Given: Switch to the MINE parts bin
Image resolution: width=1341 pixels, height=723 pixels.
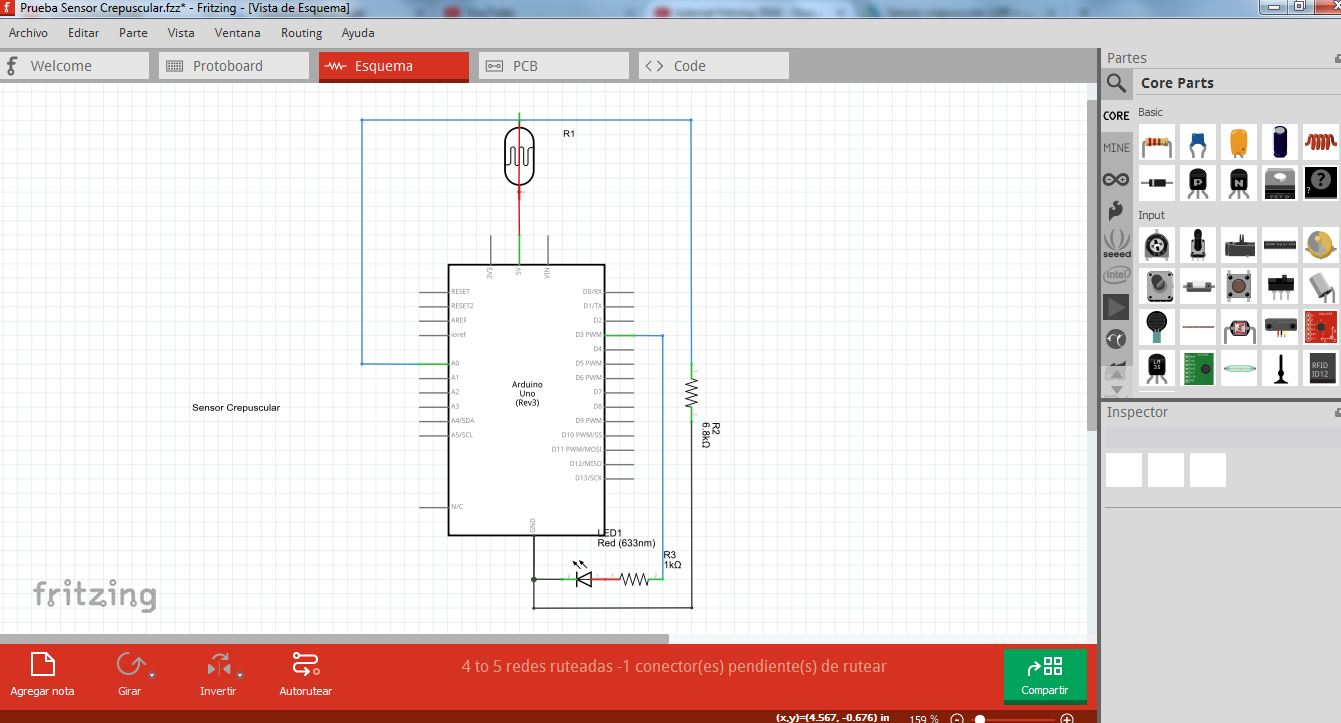Looking at the screenshot, I should tap(1116, 147).
